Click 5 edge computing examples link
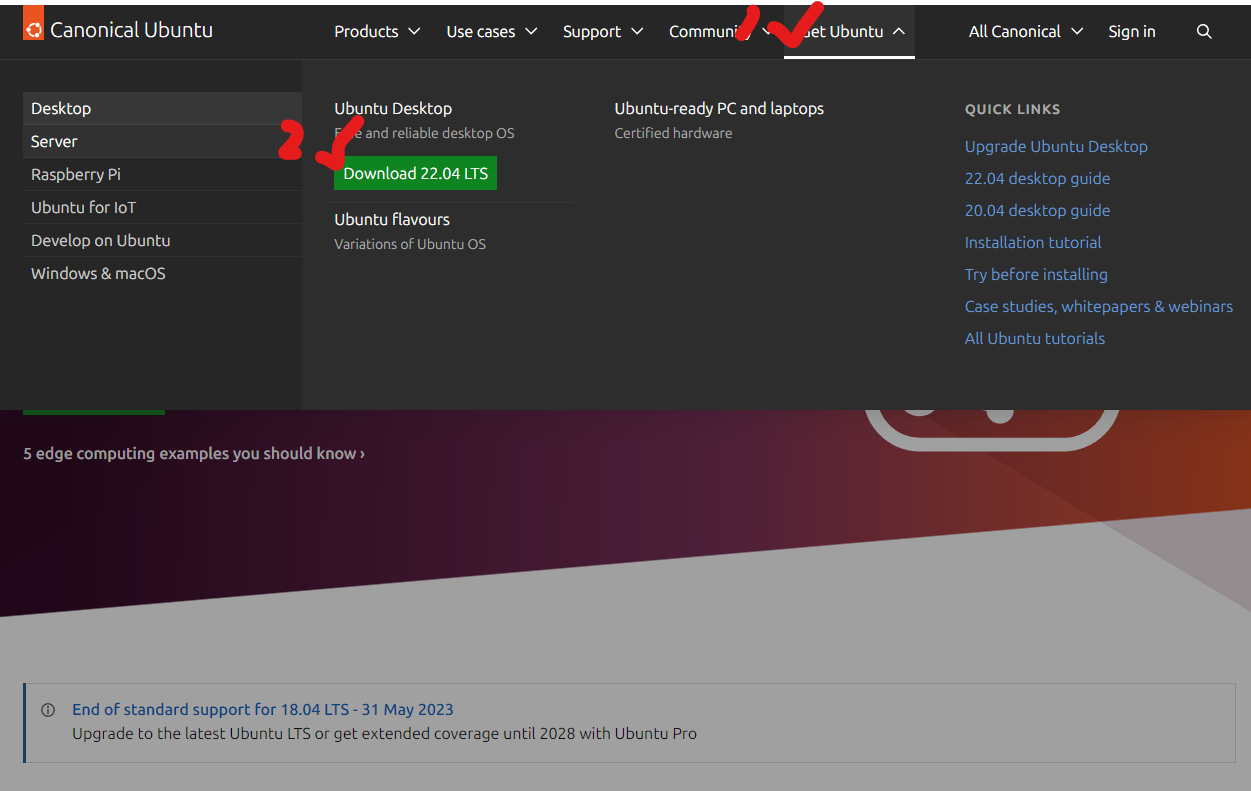 click(x=194, y=453)
